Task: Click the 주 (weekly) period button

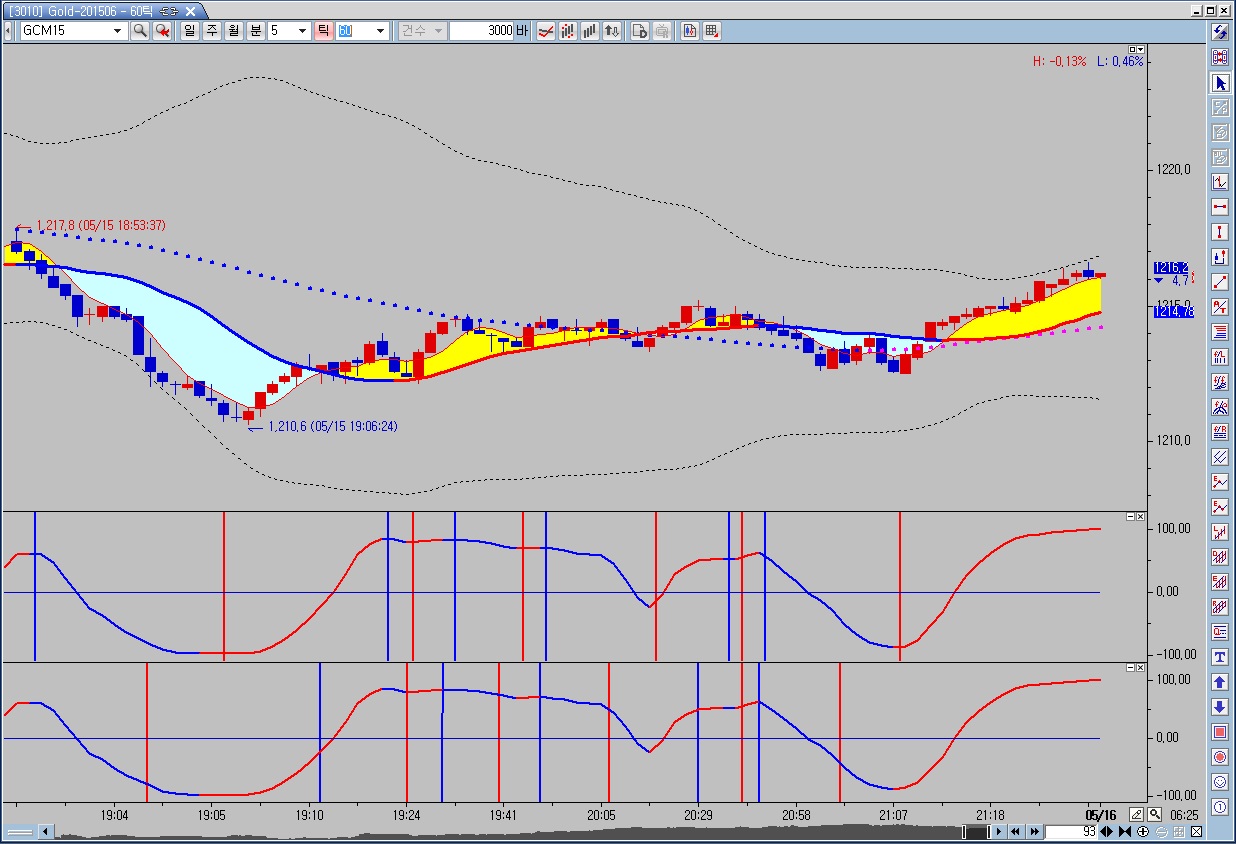Action: tap(211, 31)
